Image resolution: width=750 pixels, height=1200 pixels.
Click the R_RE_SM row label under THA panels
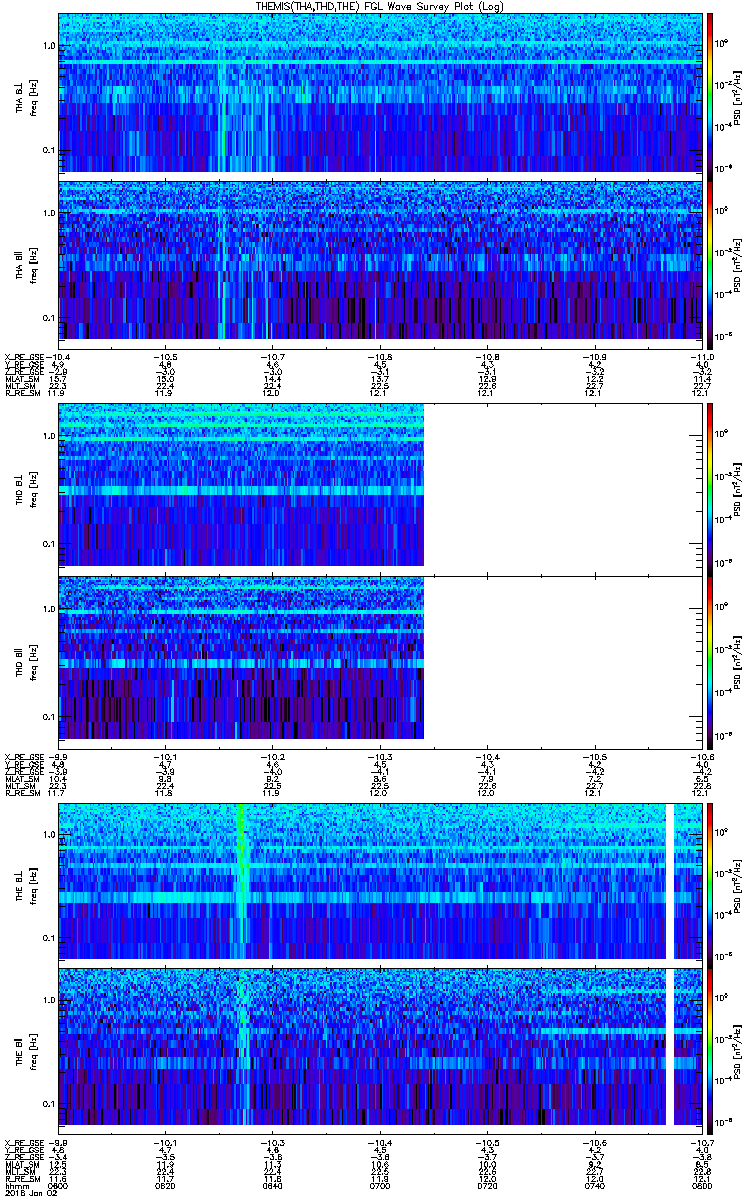(22, 393)
